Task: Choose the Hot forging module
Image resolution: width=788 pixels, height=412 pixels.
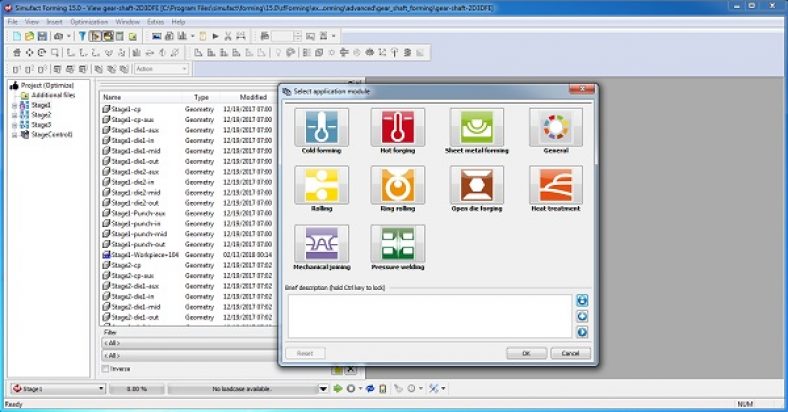Action: tap(397, 128)
